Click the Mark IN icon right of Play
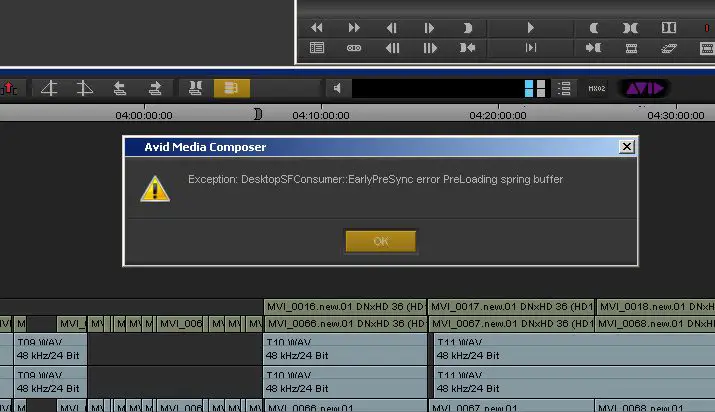 [x=593, y=28]
